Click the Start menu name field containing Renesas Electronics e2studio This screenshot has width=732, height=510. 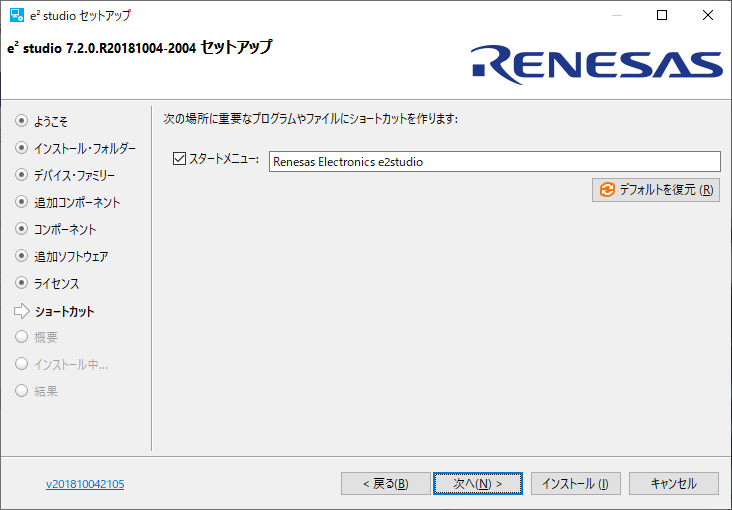[494, 162]
